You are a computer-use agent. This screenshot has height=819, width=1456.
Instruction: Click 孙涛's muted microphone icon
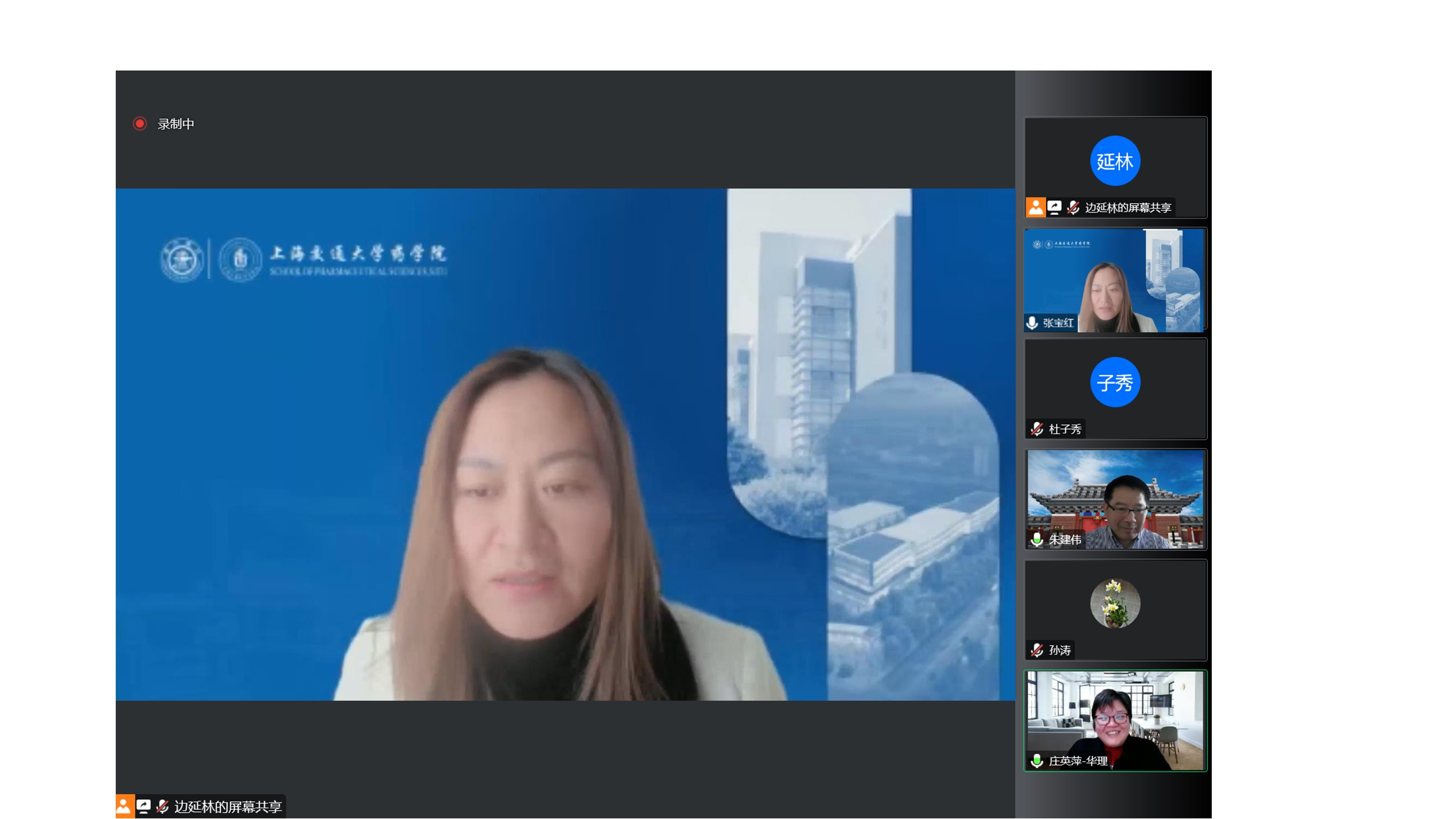click(x=1037, y=650)
